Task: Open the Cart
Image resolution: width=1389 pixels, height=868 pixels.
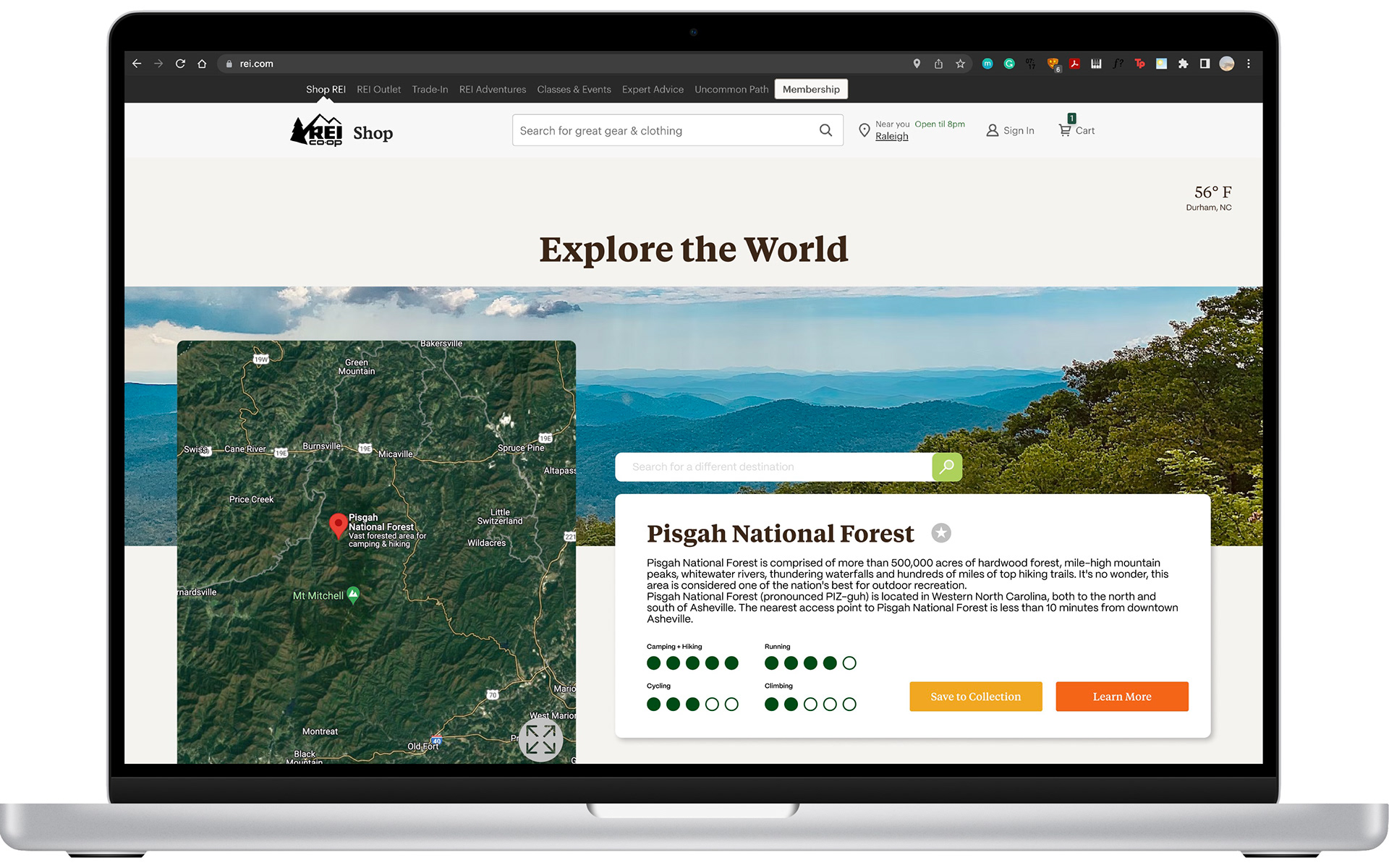Action: pos(1076,129)
